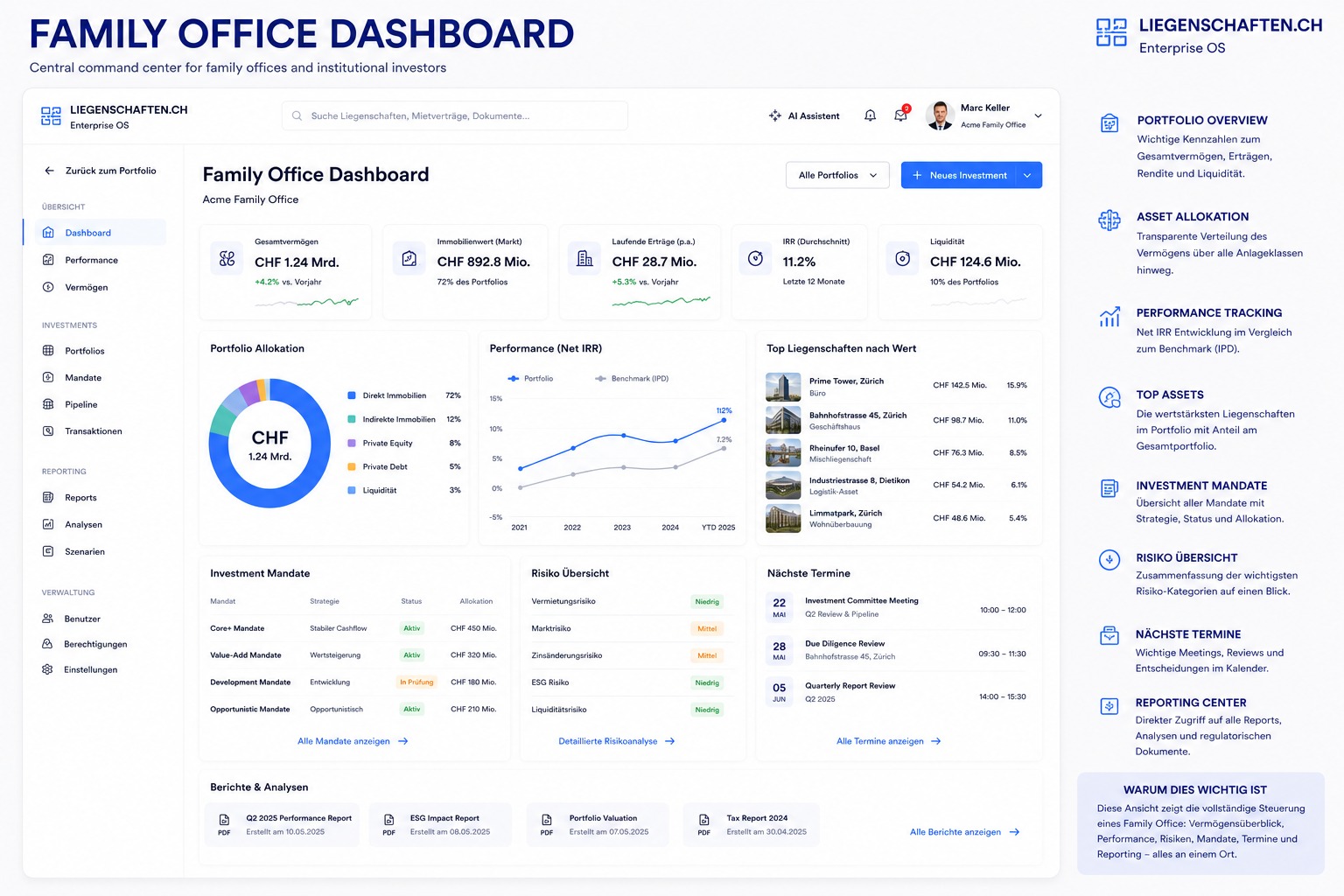Click the IRR (Durchschnitt) card icon

point(756,259)
